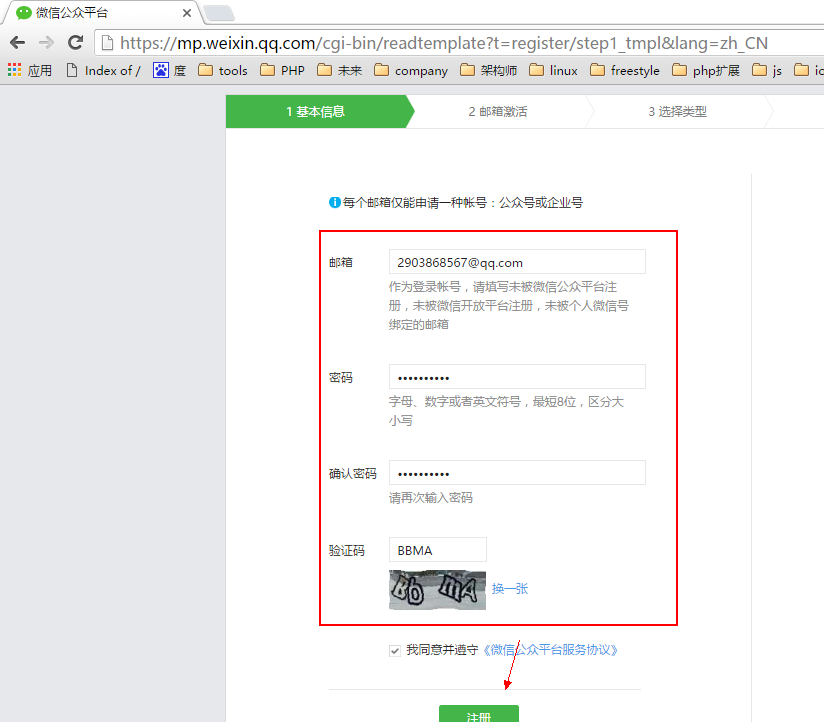The height and width of the screenshot is (722, 824).
Task: Open the Baidu paw bookmark
Action: (x=169, y=70)
